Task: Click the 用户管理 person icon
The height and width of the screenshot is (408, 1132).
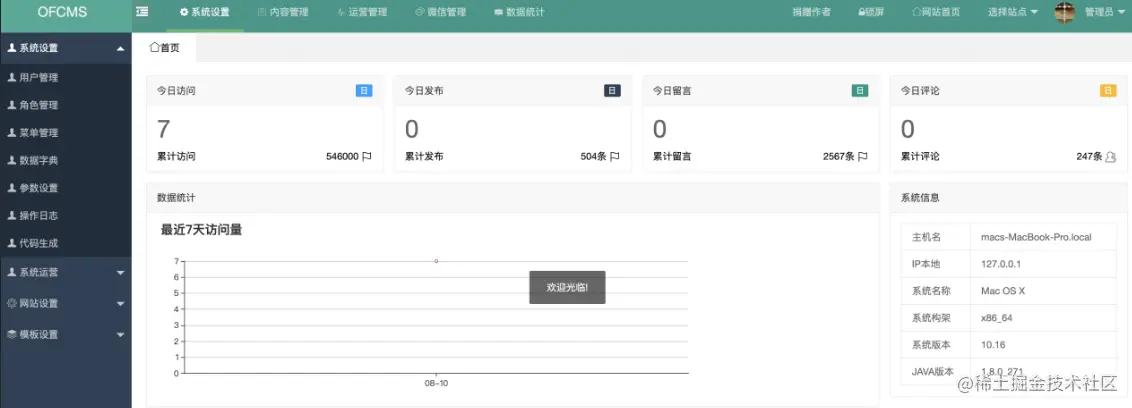Action: pyautogui.click(x=12, y=77)
